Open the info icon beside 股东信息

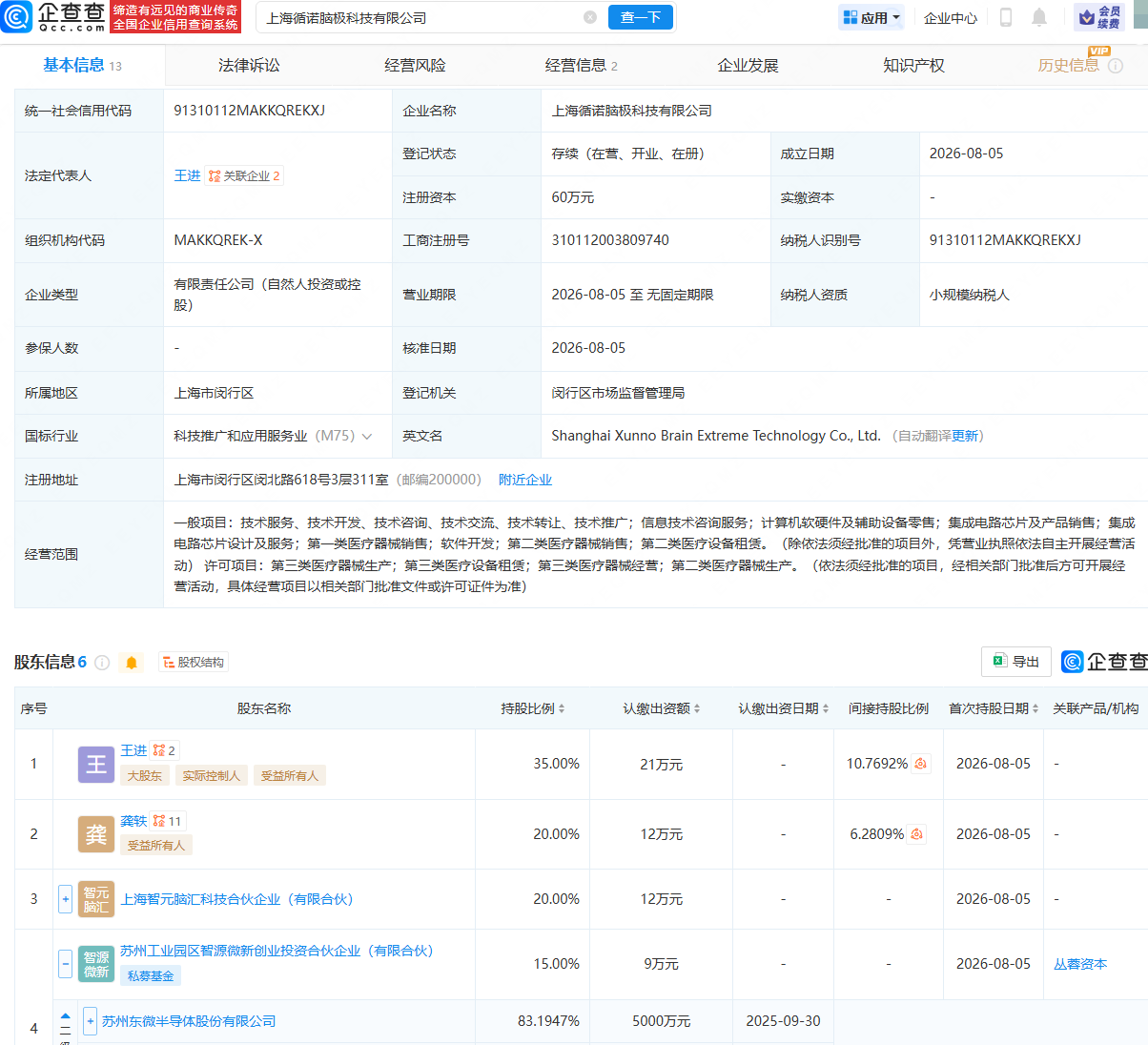(102, 663)
